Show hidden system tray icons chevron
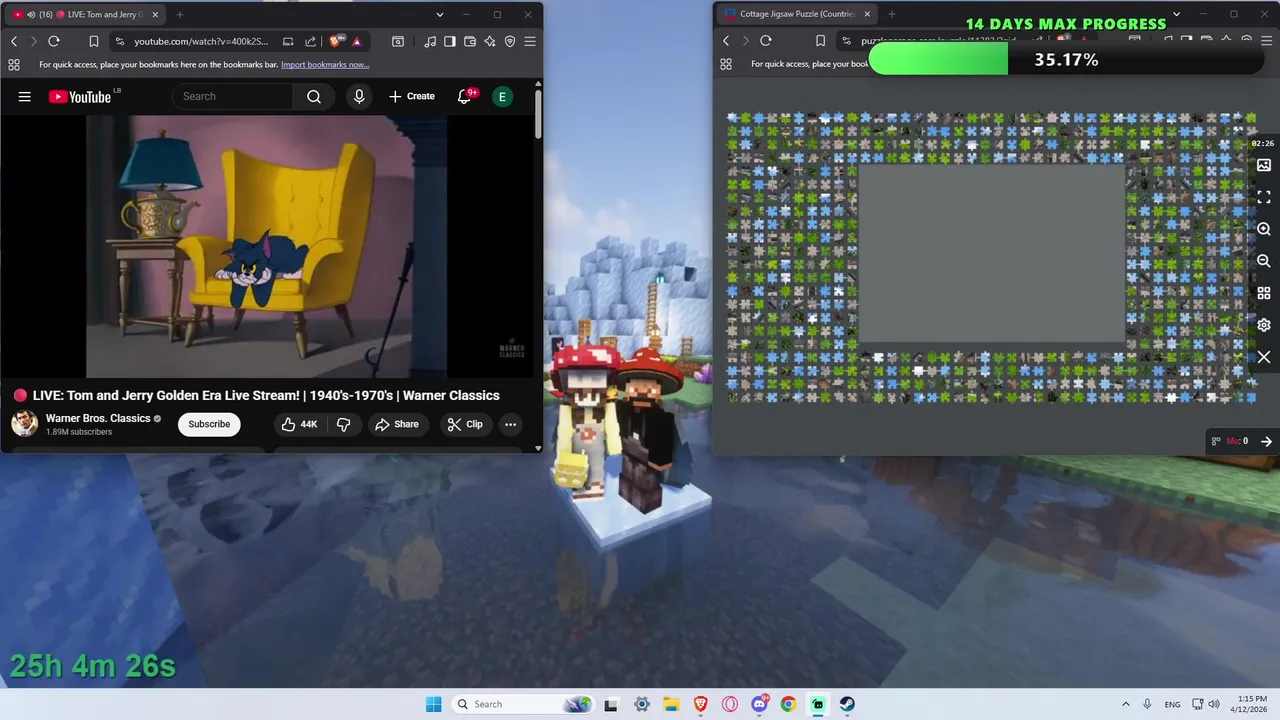The height and width of the screenshot is (720, 1280). (x=1126, y=704)
